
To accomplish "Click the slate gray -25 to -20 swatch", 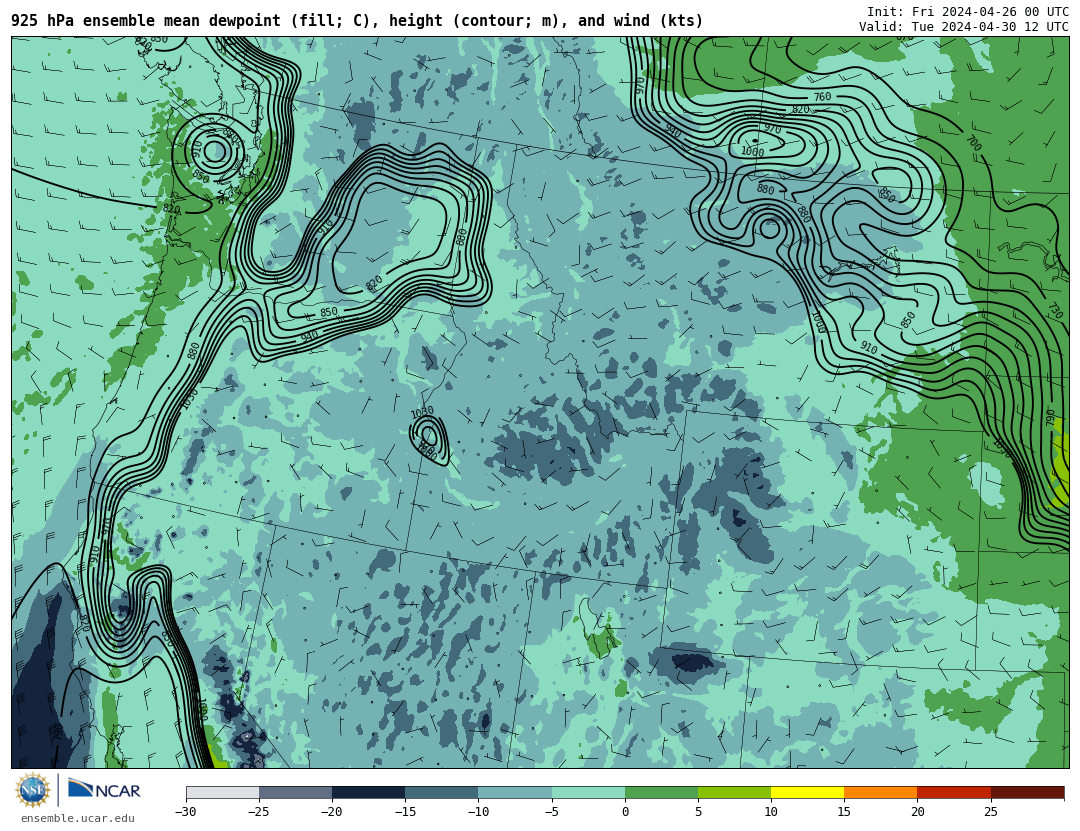I will click(295, 793).
